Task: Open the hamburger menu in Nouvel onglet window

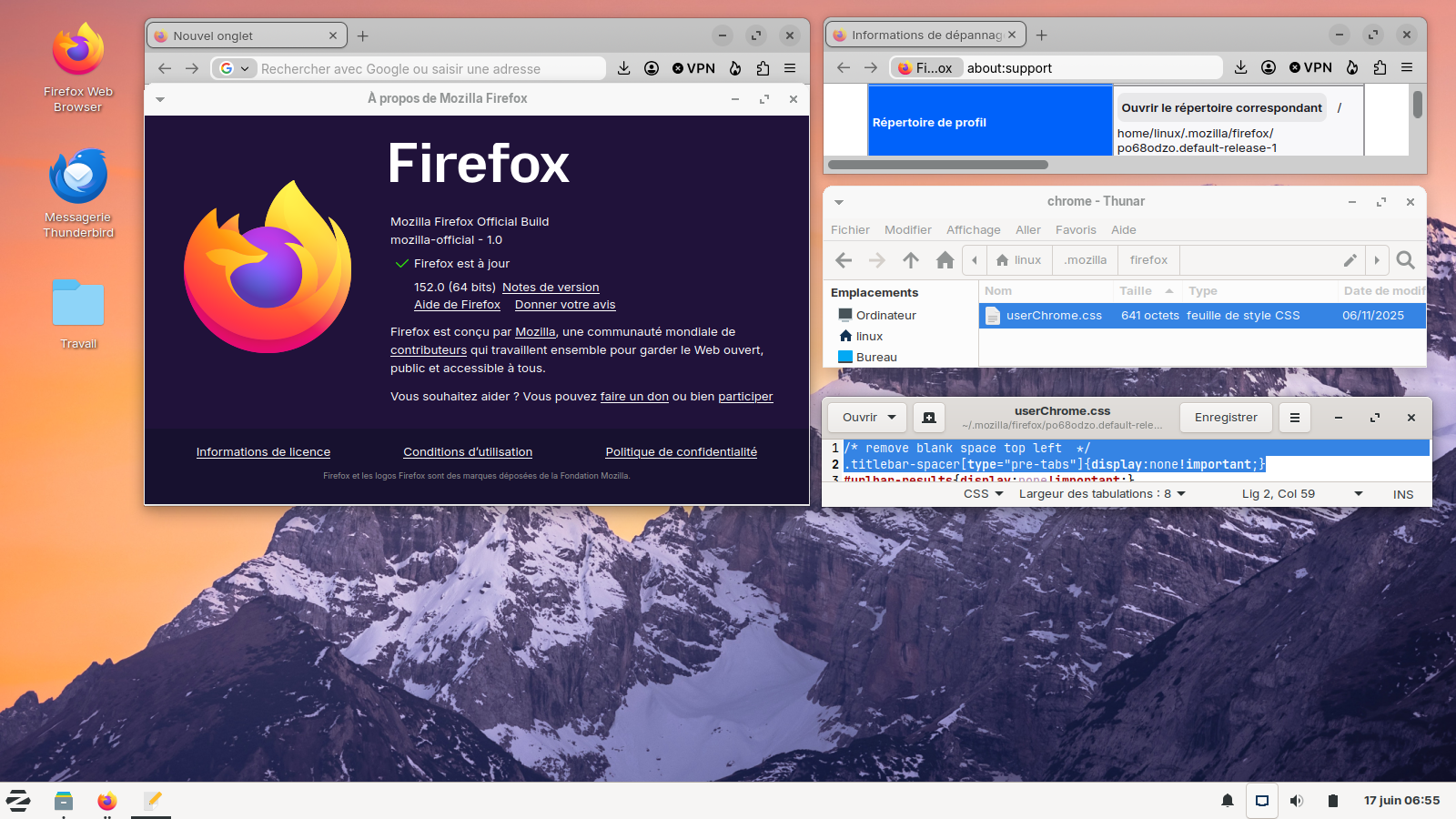Action: pyautogui.click(x=790, y=68)
